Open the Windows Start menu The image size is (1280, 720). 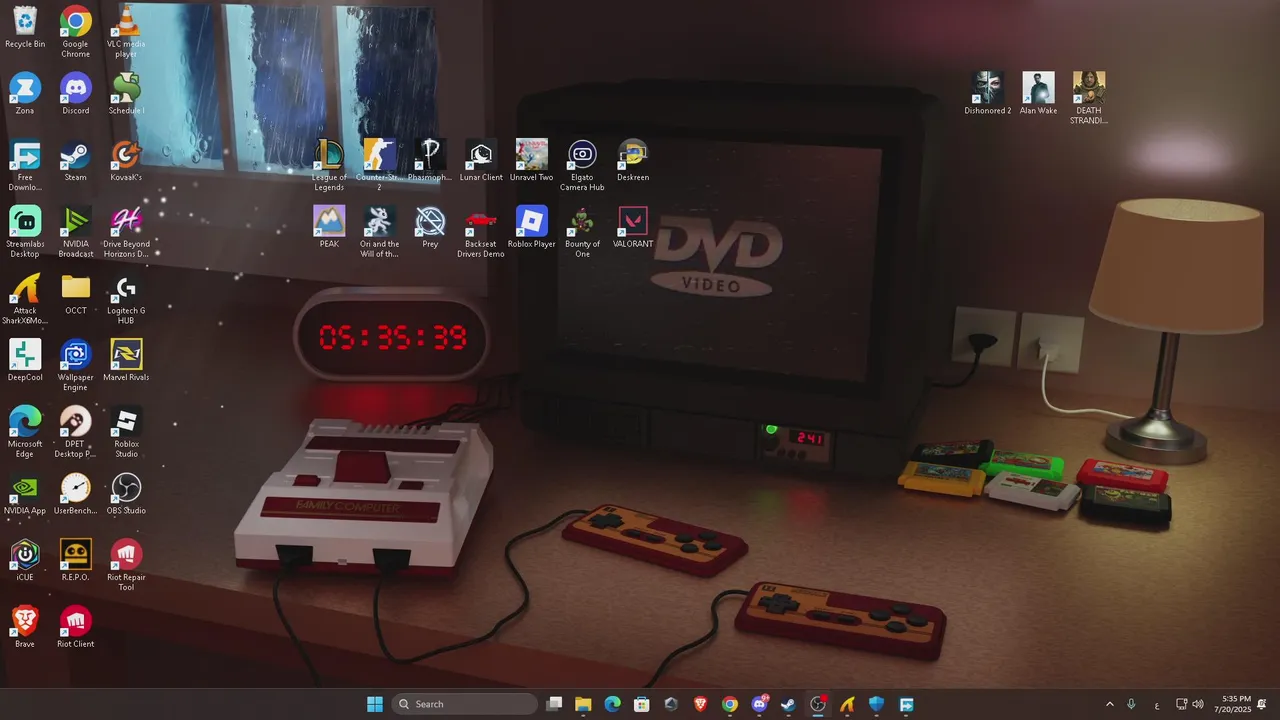[375, 704]
